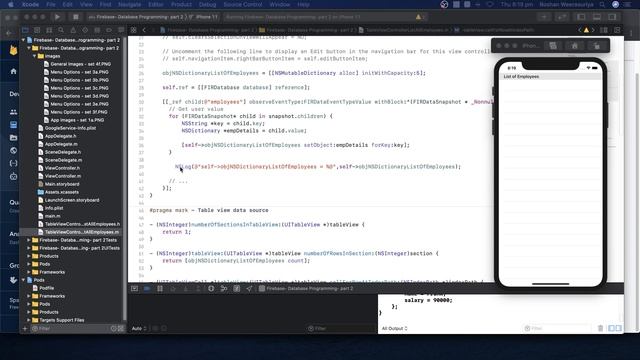Open related items grid in jump bar

(133, 30)
